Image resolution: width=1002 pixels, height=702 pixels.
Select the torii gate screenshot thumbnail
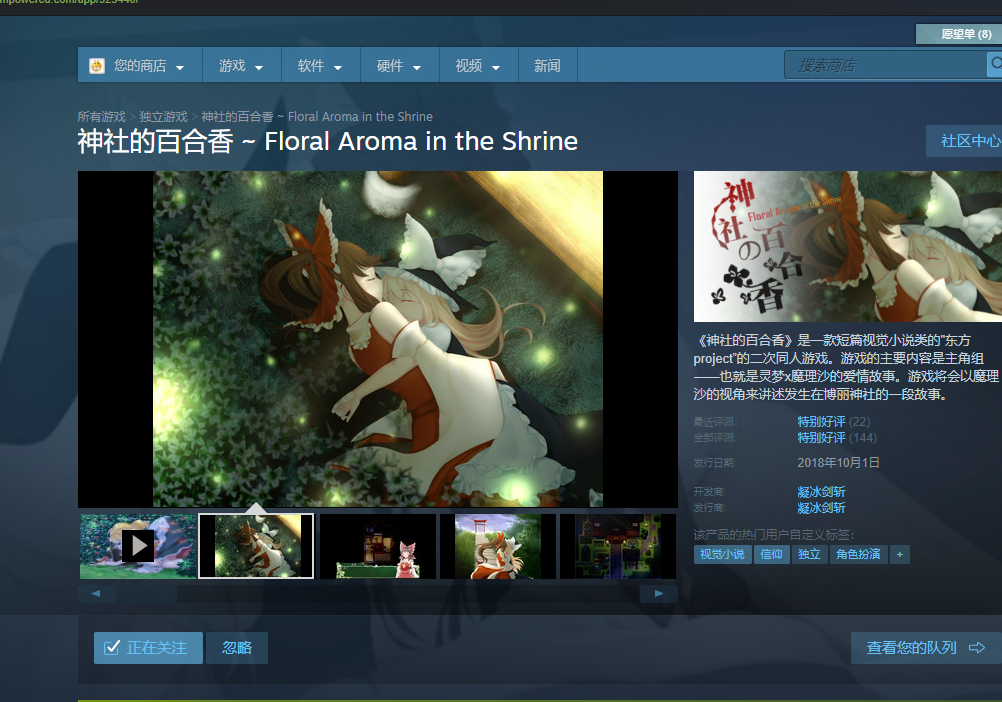click(x=498, y=546)
